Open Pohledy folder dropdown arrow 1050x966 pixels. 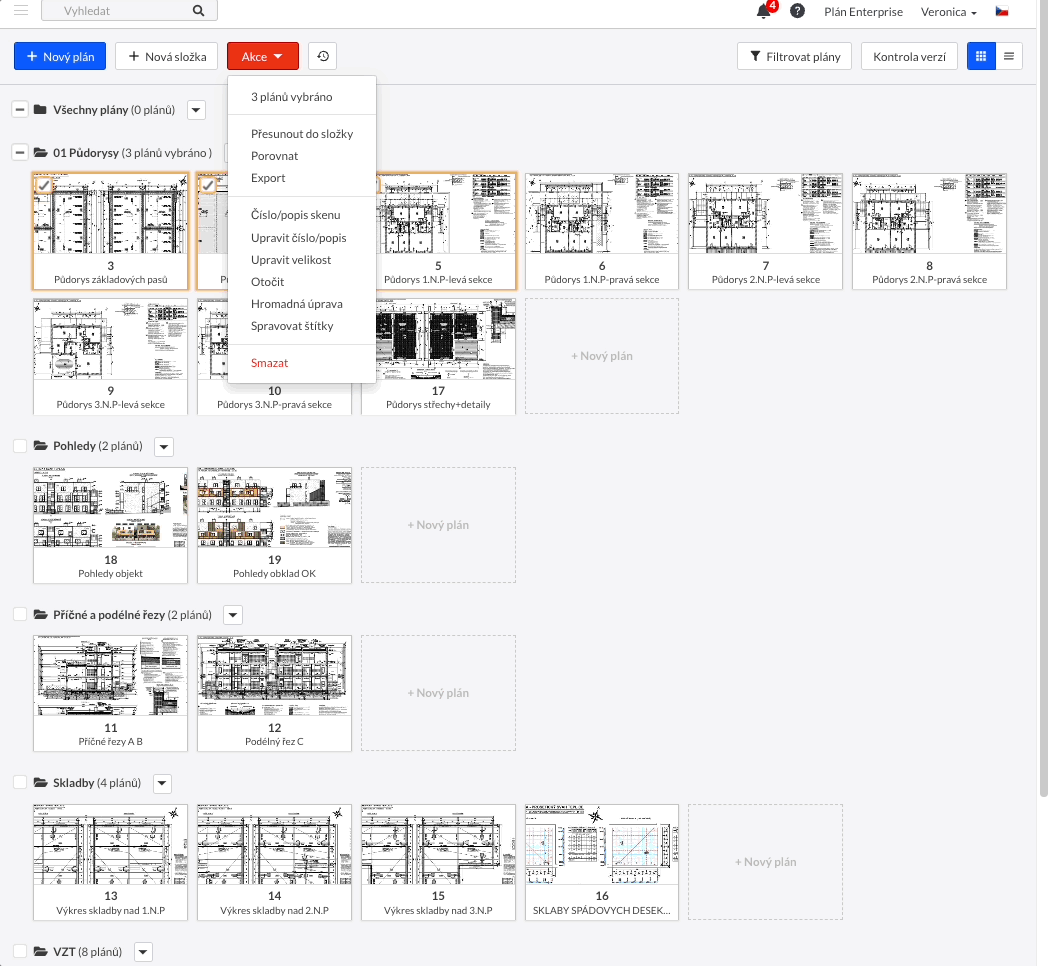click(164, 447)
